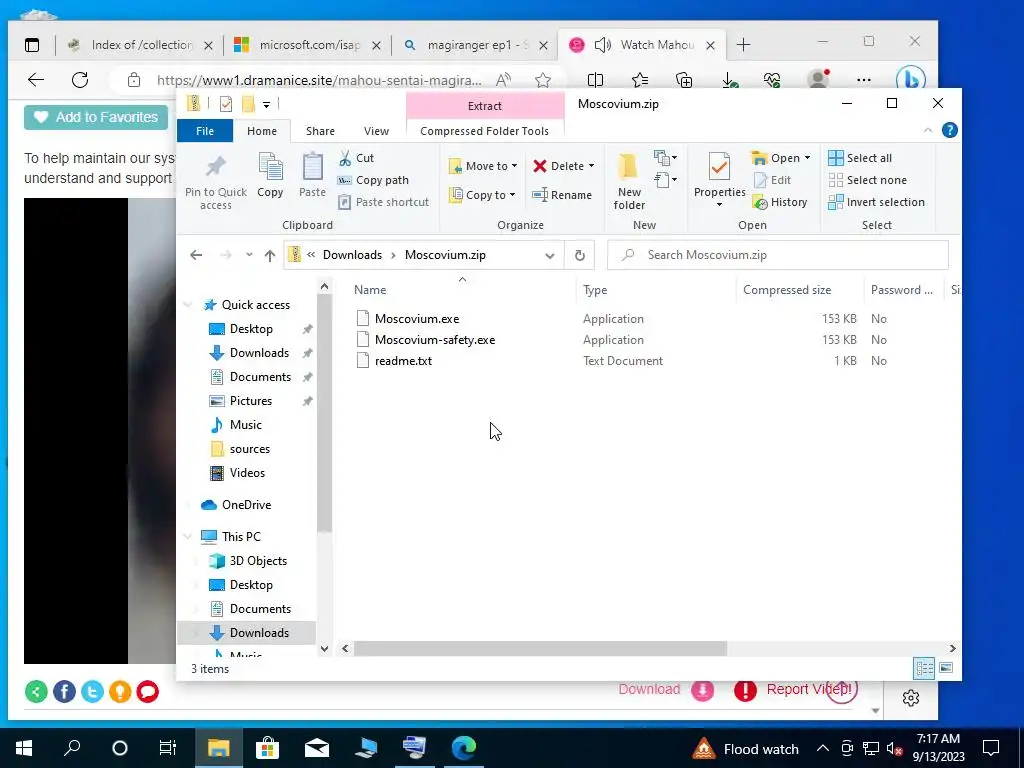1024x768 pixels.
Task: Expand address bar history dropdown
Action: [x=550, y=255]
